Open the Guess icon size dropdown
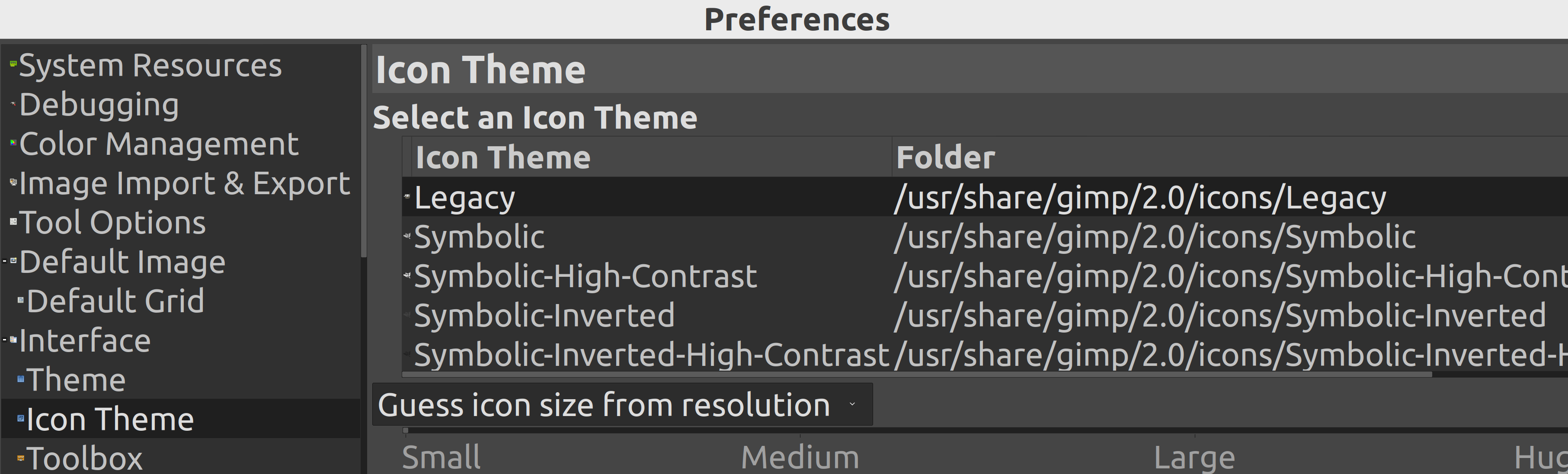 (622, 405)
